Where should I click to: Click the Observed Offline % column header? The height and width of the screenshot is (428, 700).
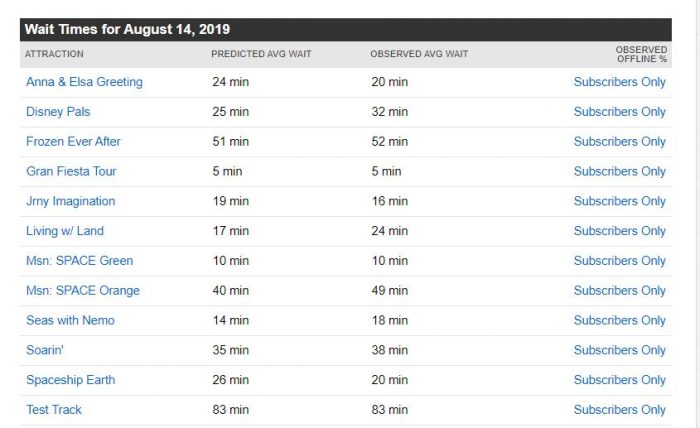coord(642,54)
